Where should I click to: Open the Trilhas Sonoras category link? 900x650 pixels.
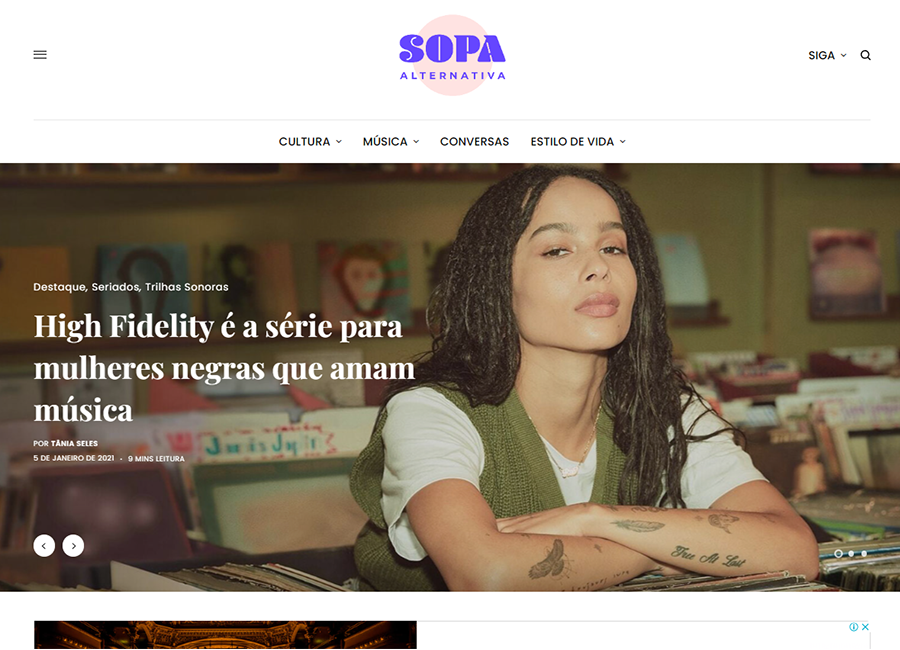pos(187,287)
